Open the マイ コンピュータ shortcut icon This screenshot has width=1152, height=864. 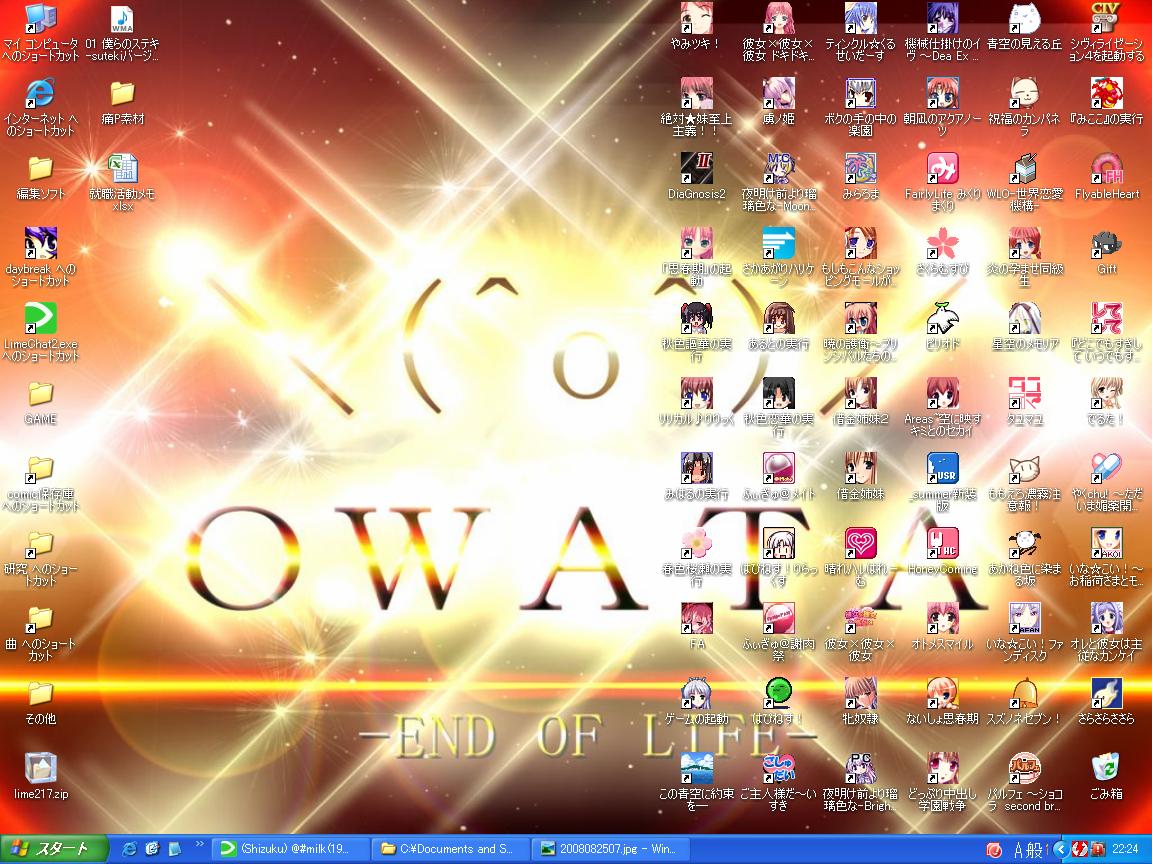pyautogui.click(x=40, y=19)
